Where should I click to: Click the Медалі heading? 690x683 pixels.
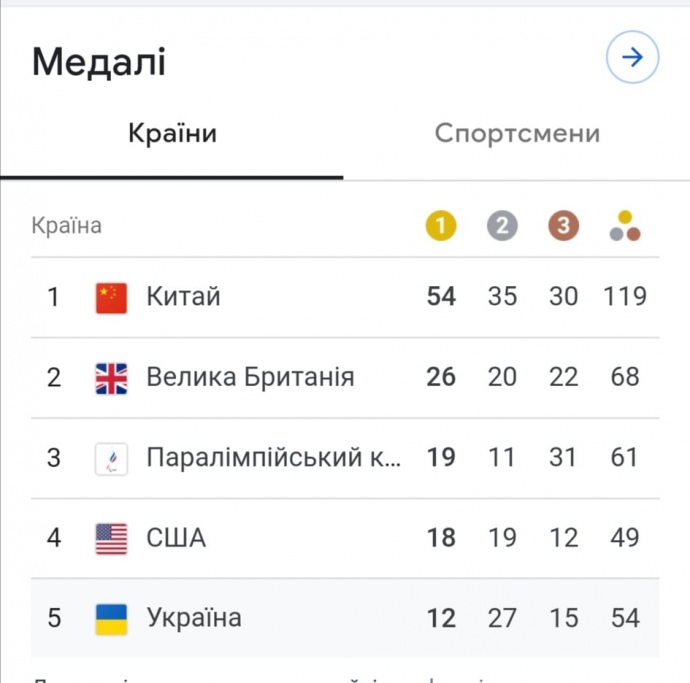tap(99, 62)
